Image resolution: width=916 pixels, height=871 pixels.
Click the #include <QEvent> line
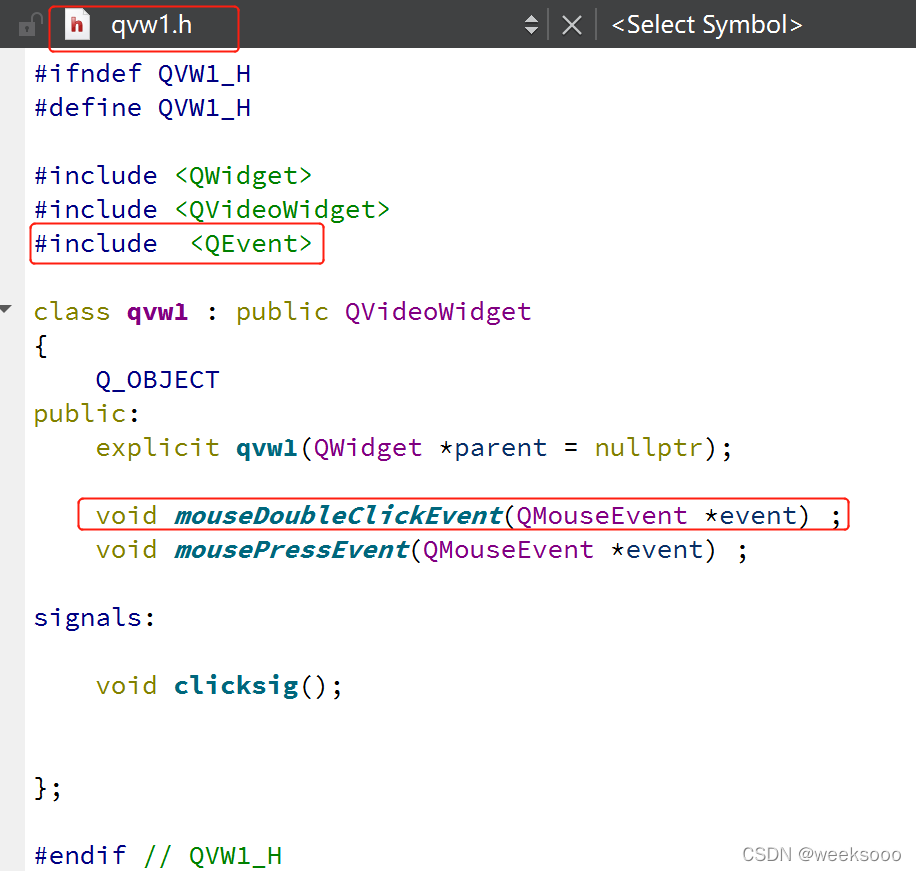173,244
